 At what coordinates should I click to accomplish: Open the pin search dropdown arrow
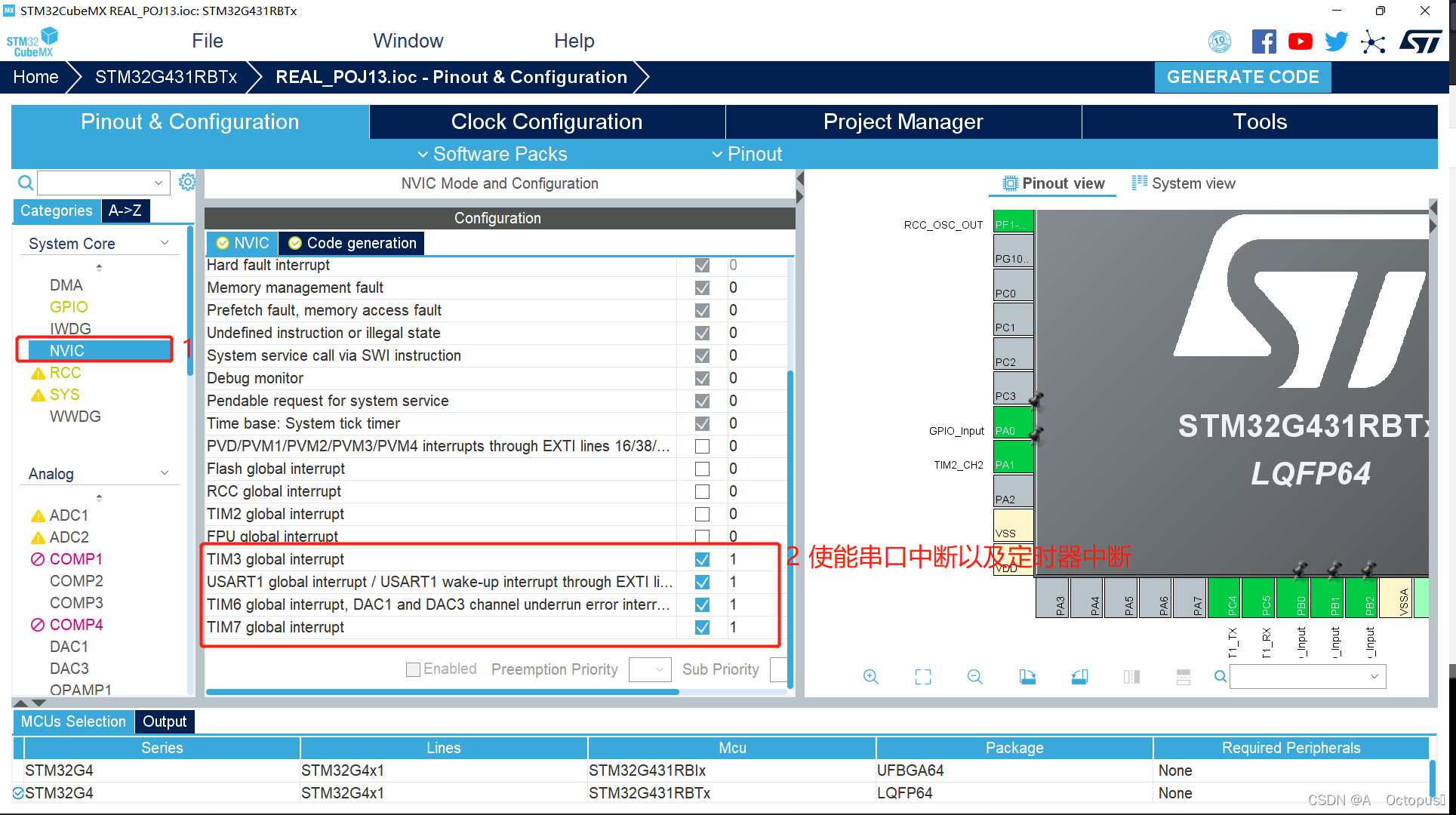coord(1374,676)
